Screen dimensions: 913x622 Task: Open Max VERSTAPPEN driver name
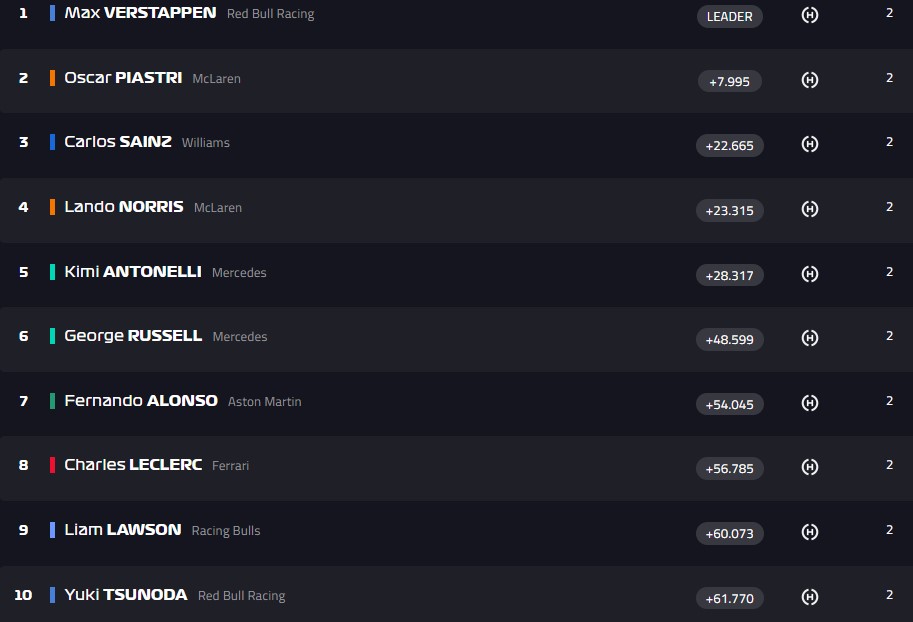click(x=140, y=13)
